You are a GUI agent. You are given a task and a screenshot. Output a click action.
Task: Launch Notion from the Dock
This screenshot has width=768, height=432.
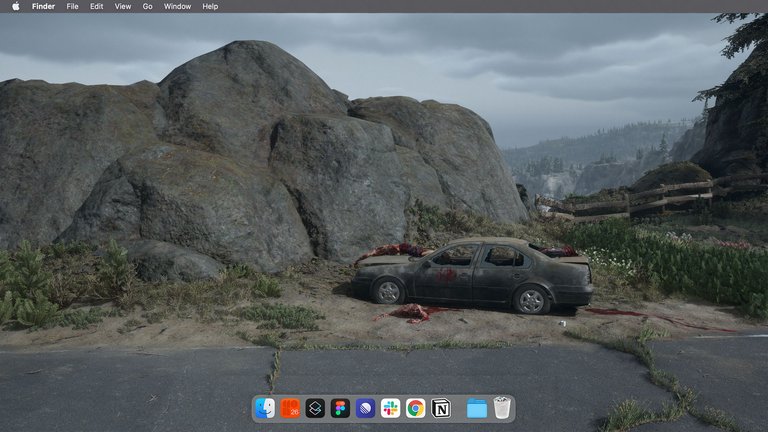click(441, 408)
